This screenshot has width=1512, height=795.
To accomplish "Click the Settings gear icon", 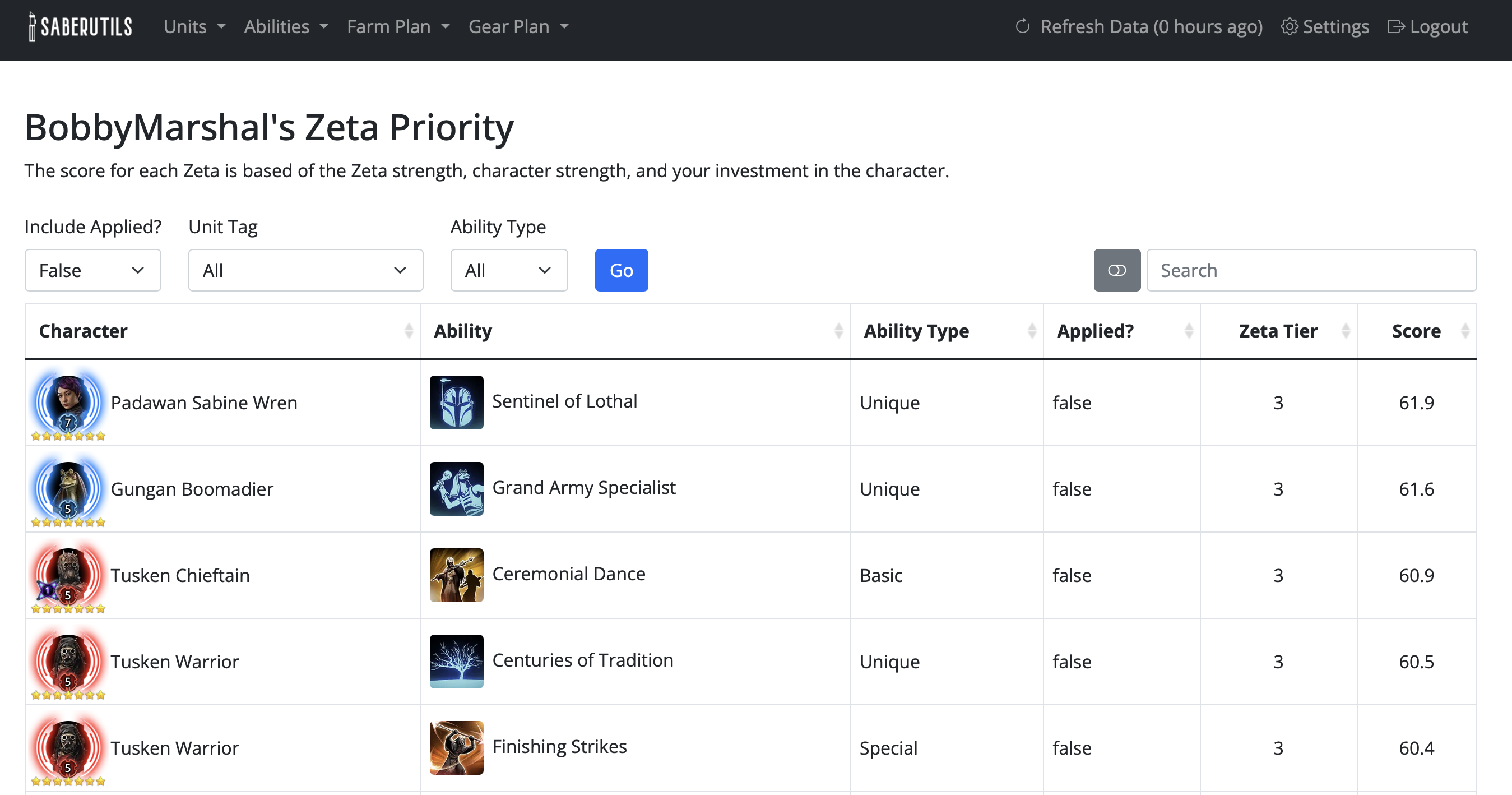I will (1289, 26).
